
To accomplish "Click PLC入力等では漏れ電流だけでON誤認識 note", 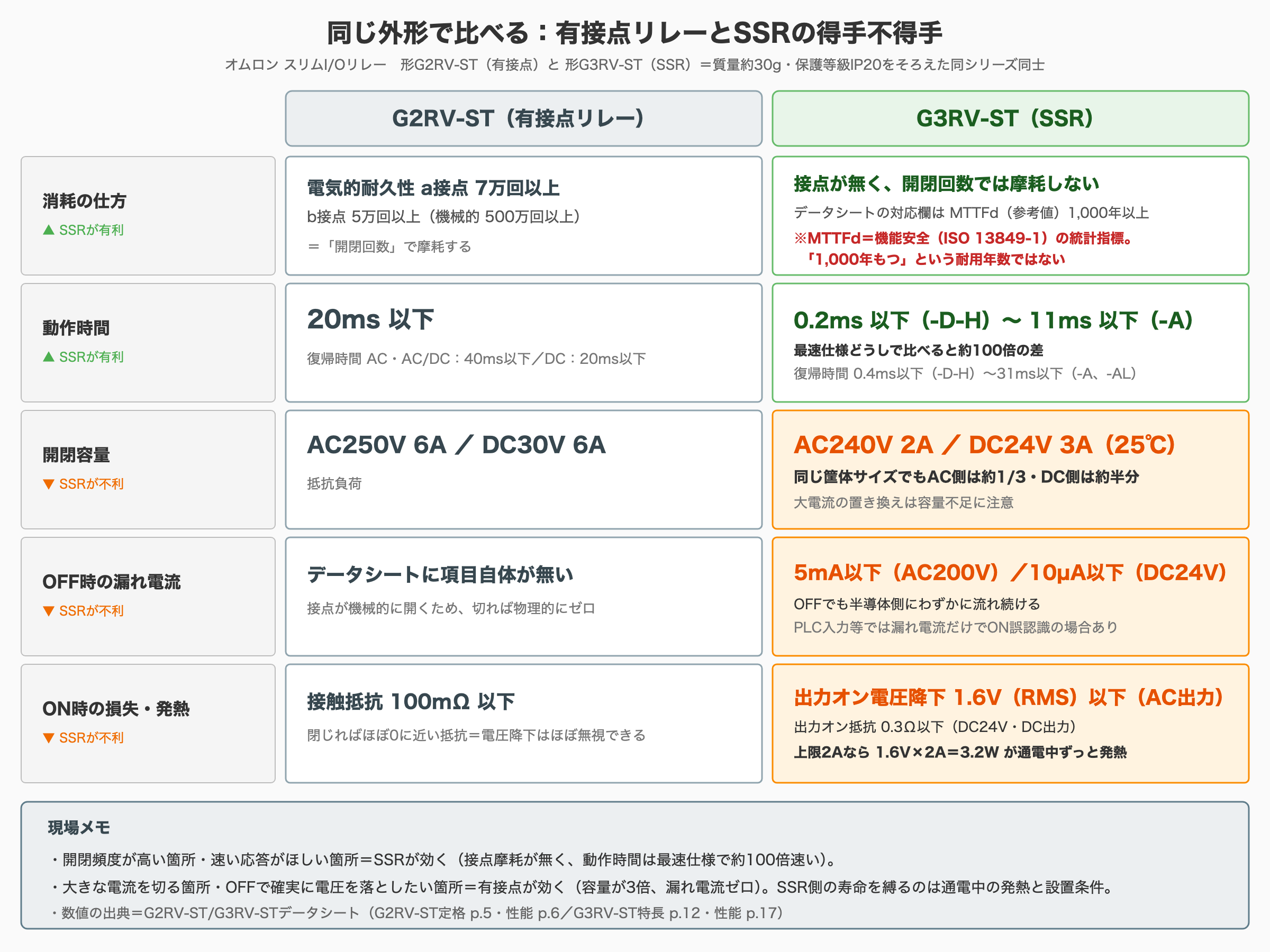I will pos(956,627).
